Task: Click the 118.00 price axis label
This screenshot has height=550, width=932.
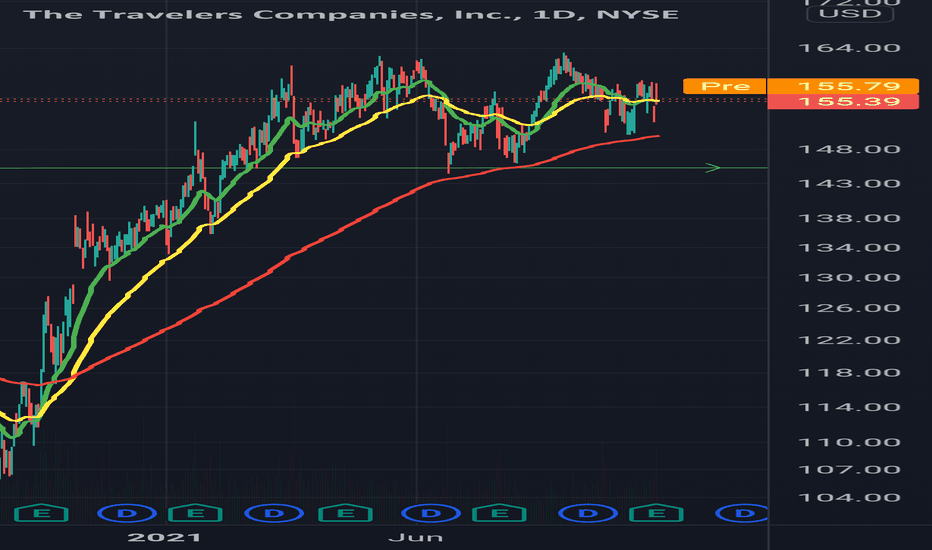Action: click(x=849, y=373)
